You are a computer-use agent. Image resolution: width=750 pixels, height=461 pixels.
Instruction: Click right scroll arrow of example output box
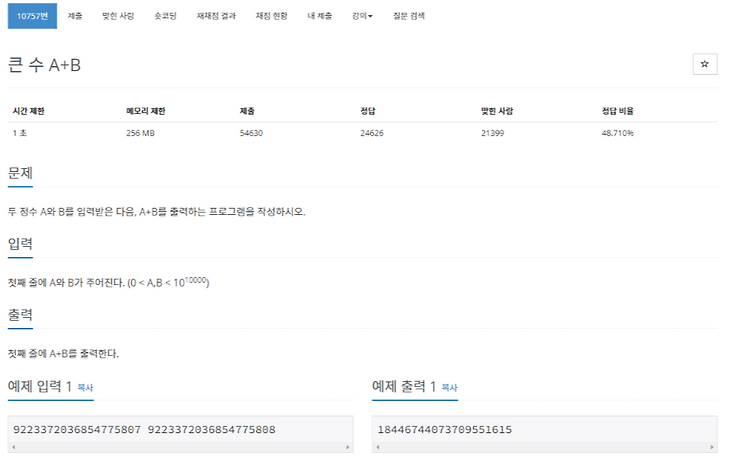pyautogui.click(x=712, y=447)
